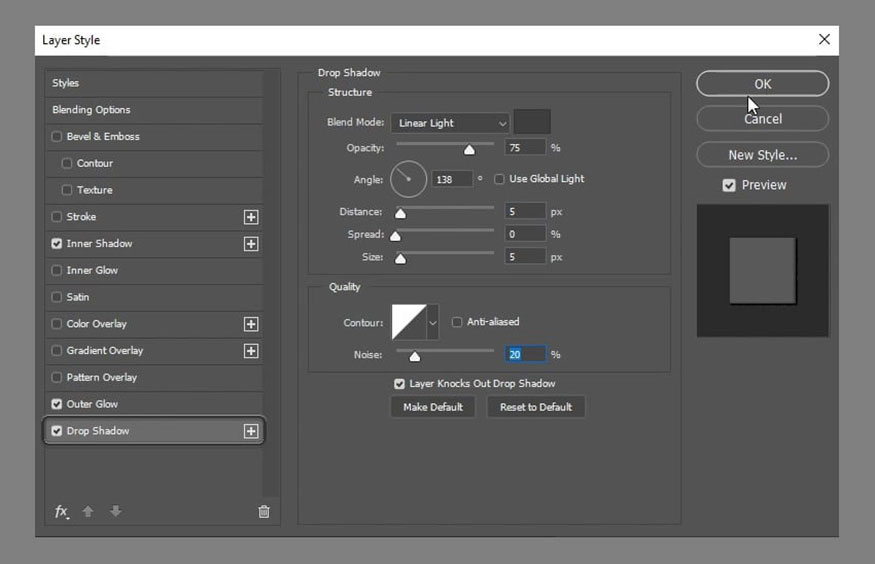Enable the Inner Glow checkbox
Screen dimensions: 875x564
[56, 270]
